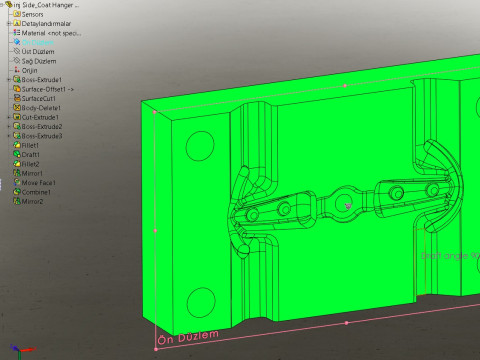
Task: Select the Sensors folder icon
Action: pyautogui.click(x=17, y=14)
